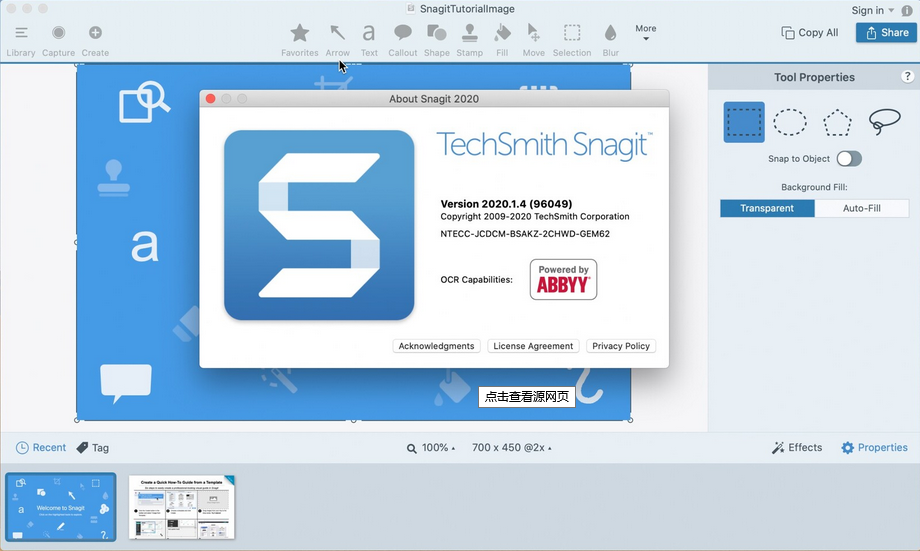Select the Welcome to Snagit thumbnail
This screenshot has width=920, height=551.
[60, 507]
